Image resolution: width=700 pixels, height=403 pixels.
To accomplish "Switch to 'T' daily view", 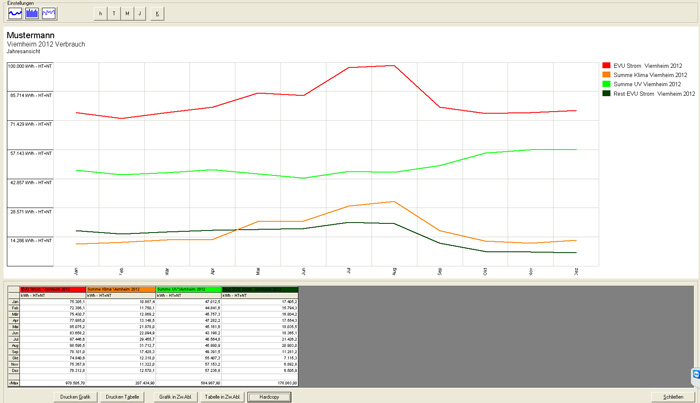I will coord(114,14).
